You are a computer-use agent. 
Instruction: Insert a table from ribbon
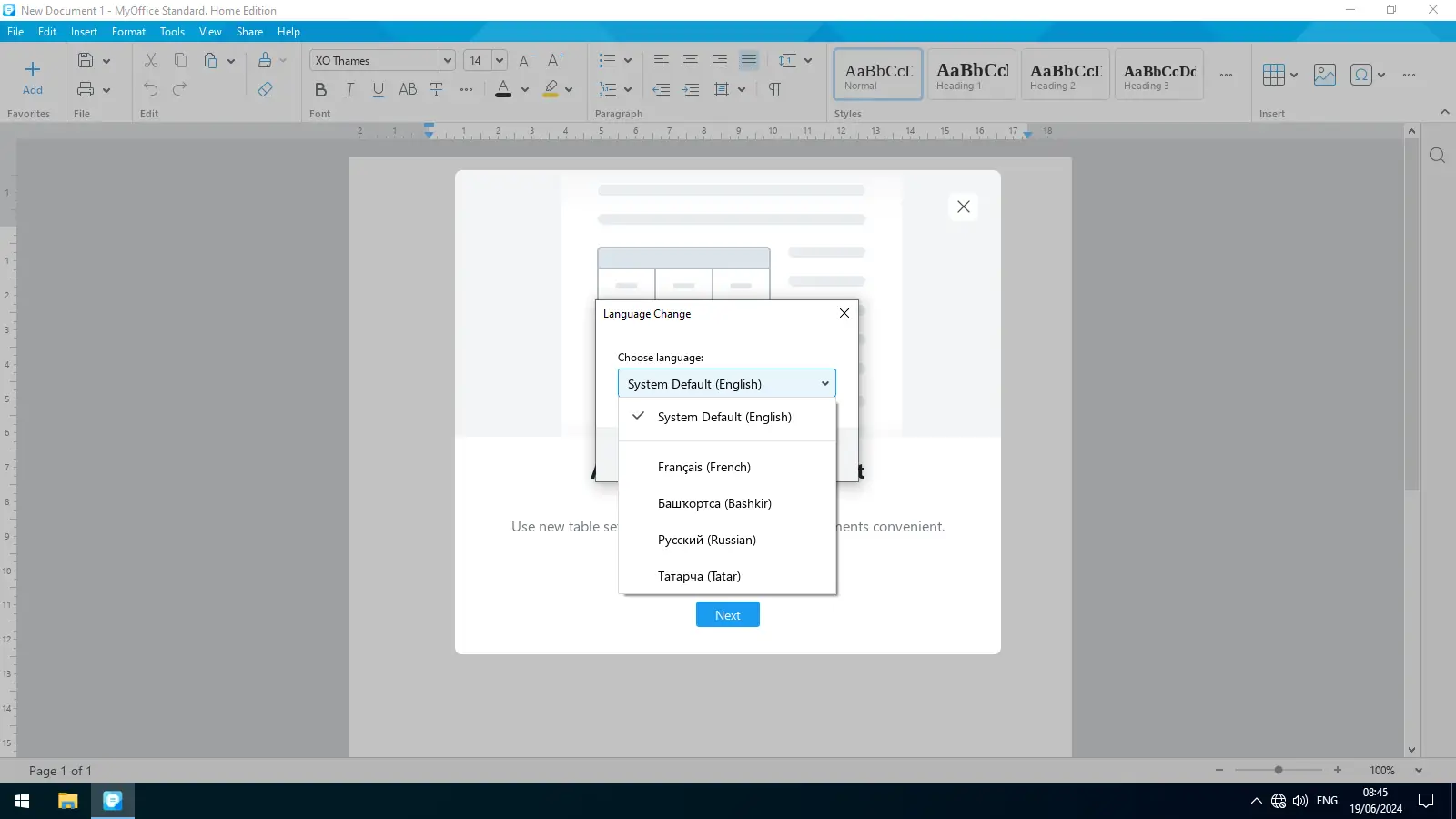(1274, 75)
